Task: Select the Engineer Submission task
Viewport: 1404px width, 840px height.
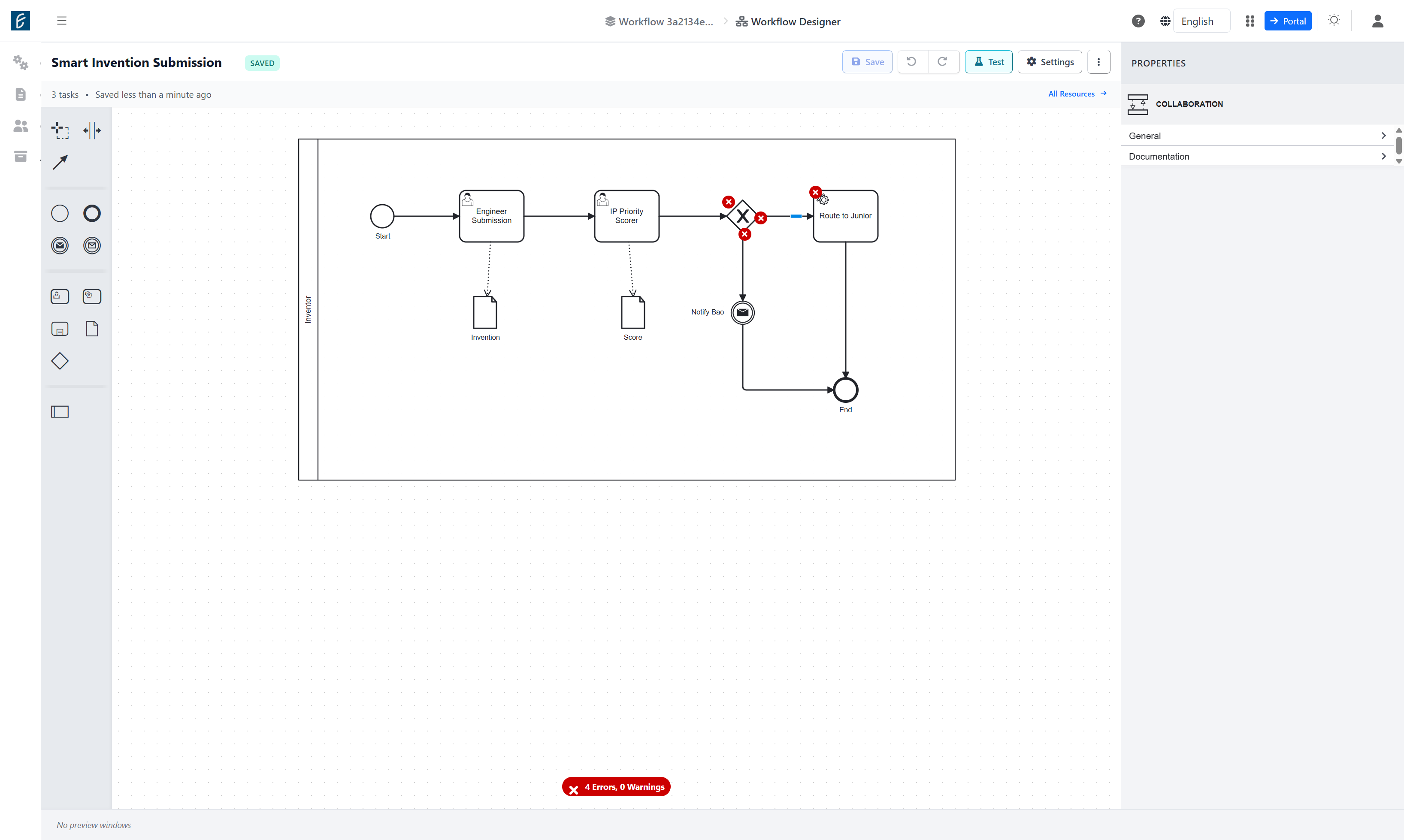Action: [491, 216]
